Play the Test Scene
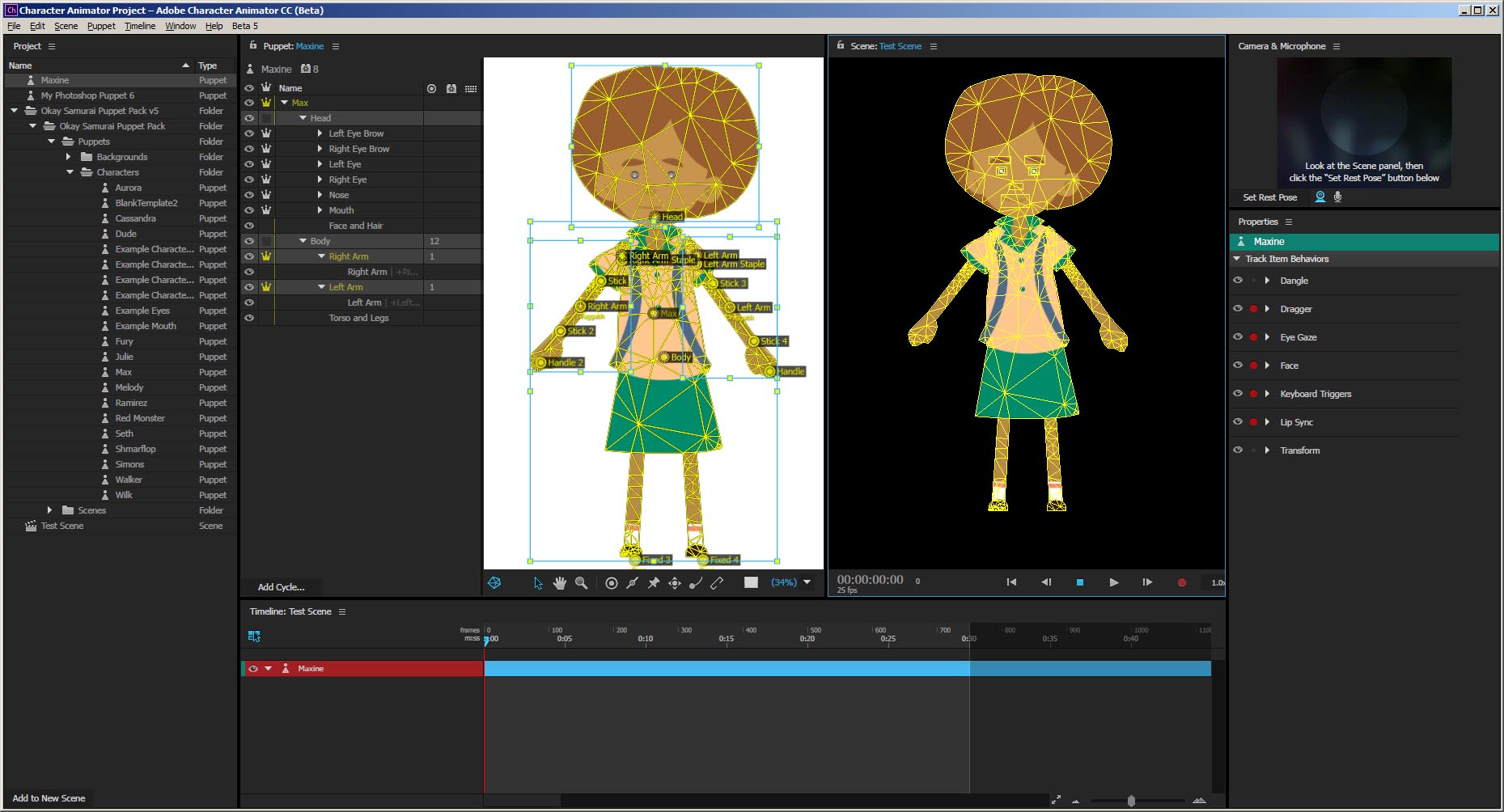This screenshot has width=1504, height=812. [1114, 582]
